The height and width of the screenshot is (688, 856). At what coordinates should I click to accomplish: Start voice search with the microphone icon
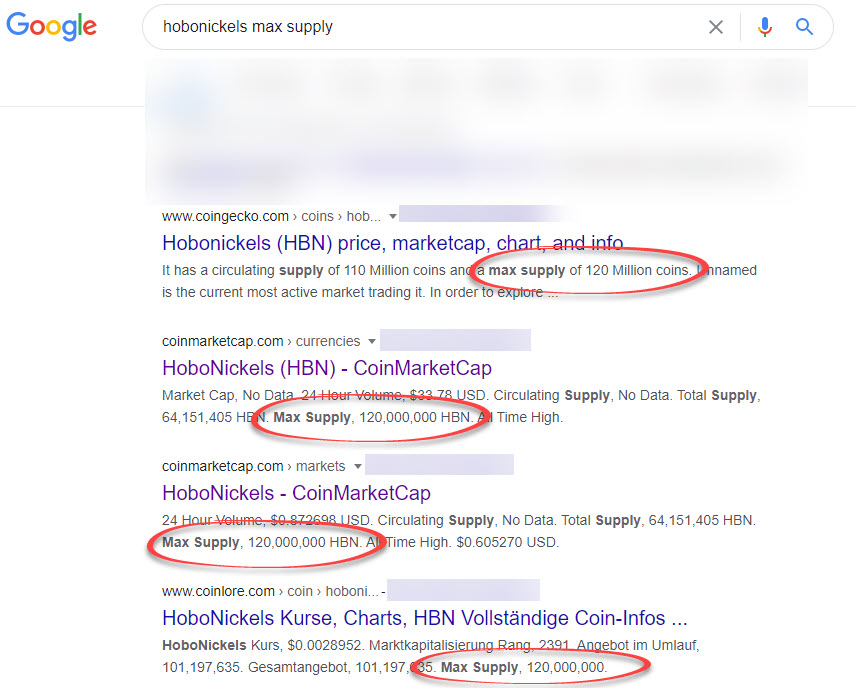click(x=765, y=27)
